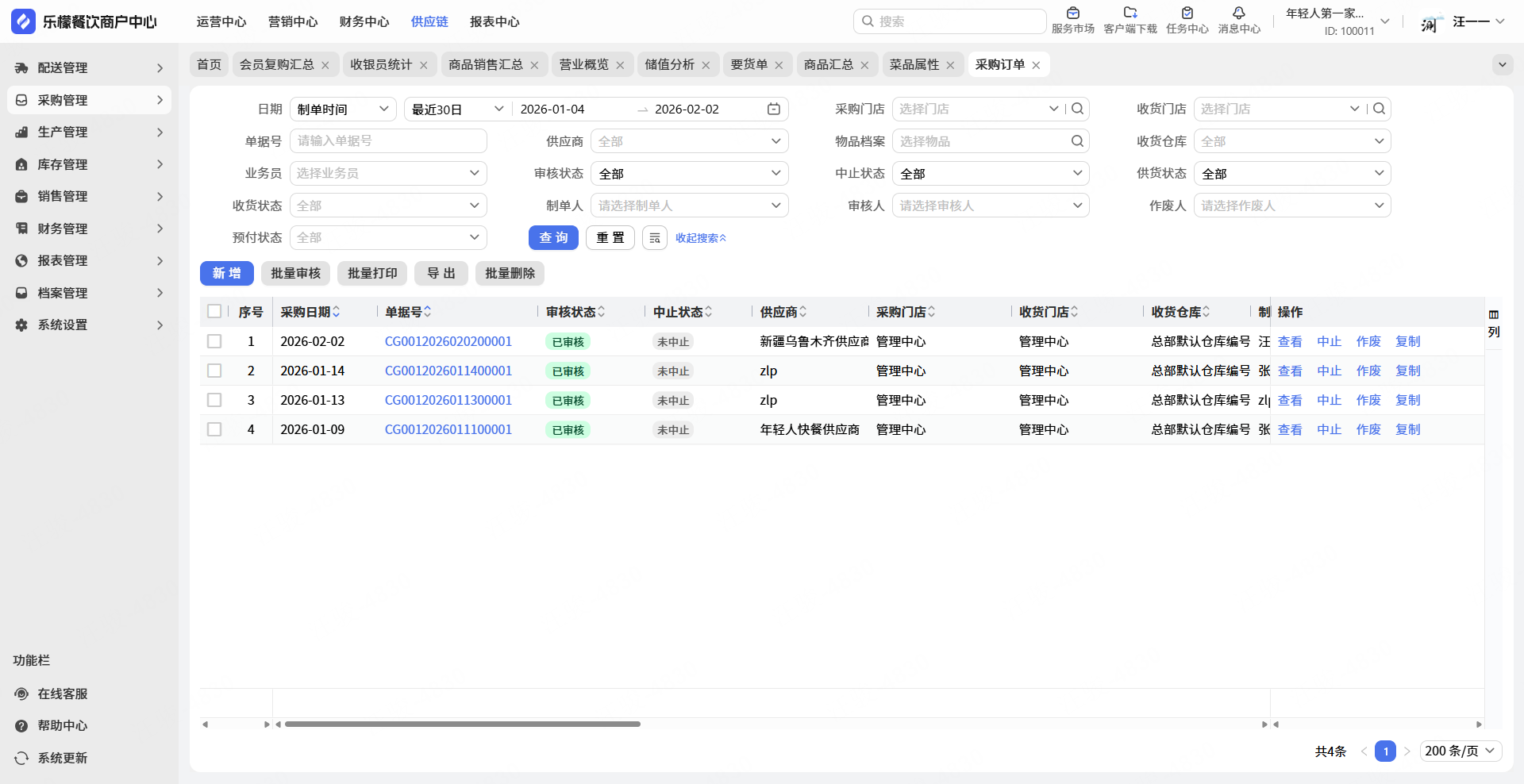Select checkbox for the 2026-01-09 order row
1524x784 pixels.
pos(214,429)
